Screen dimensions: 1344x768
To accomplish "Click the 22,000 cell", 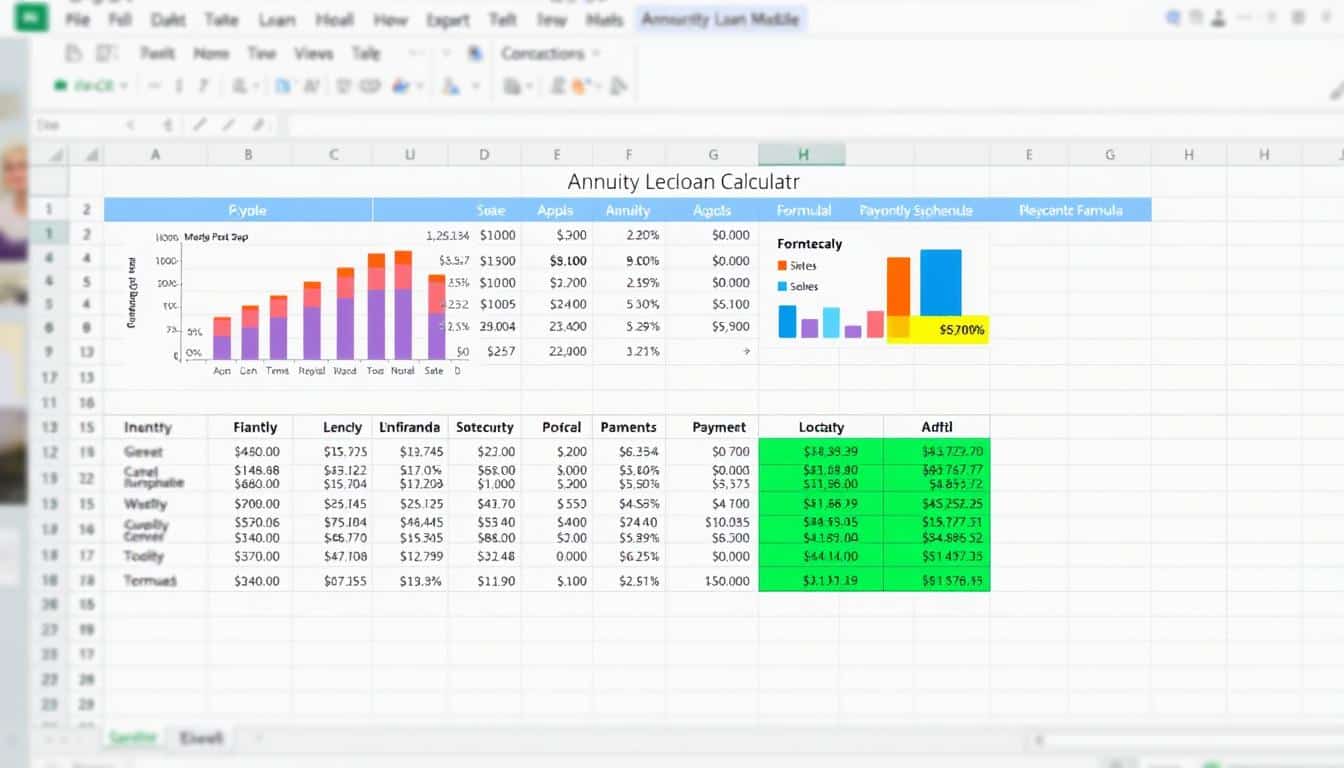I will point(568,351).
